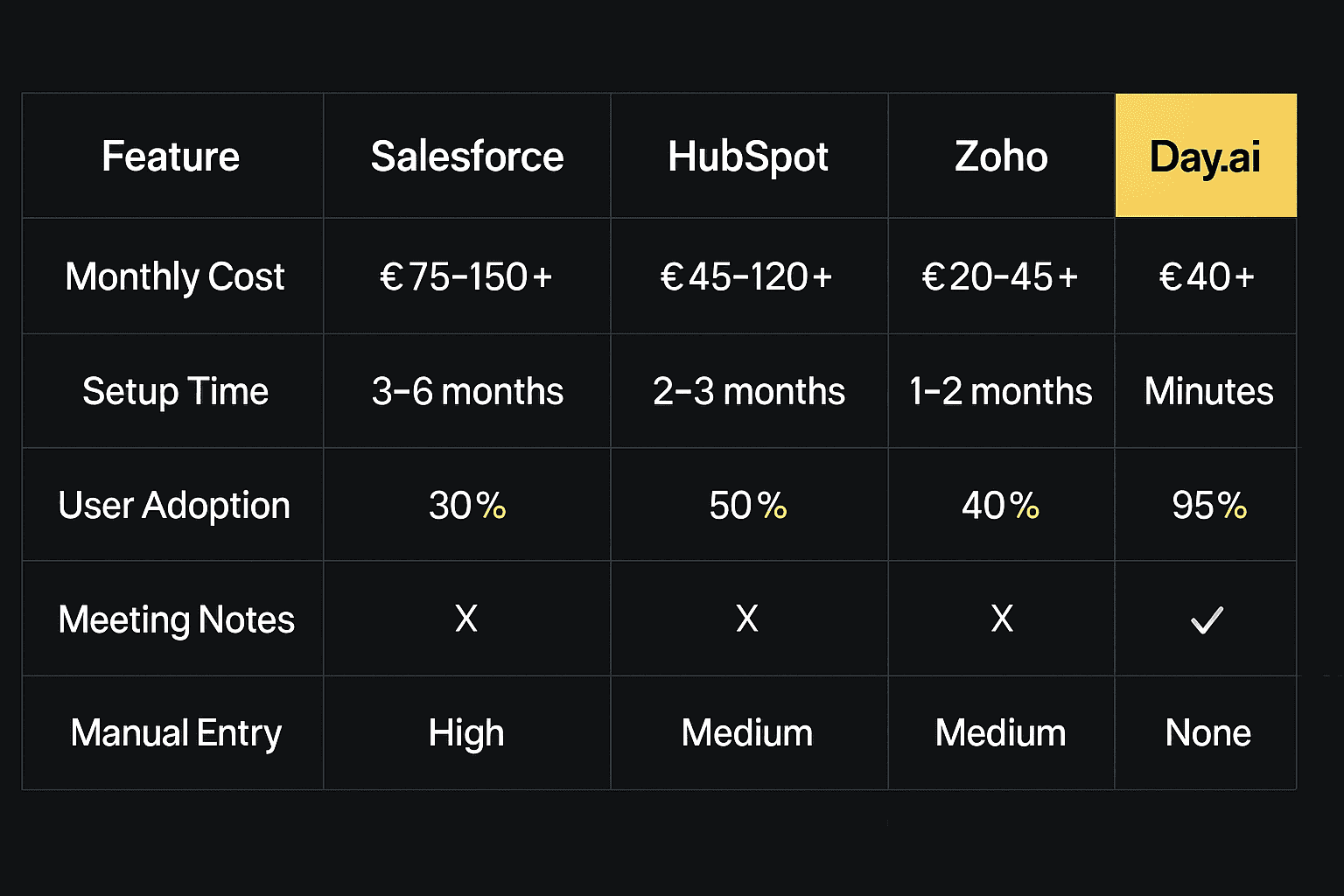Select the High manual entry cell

467,733
